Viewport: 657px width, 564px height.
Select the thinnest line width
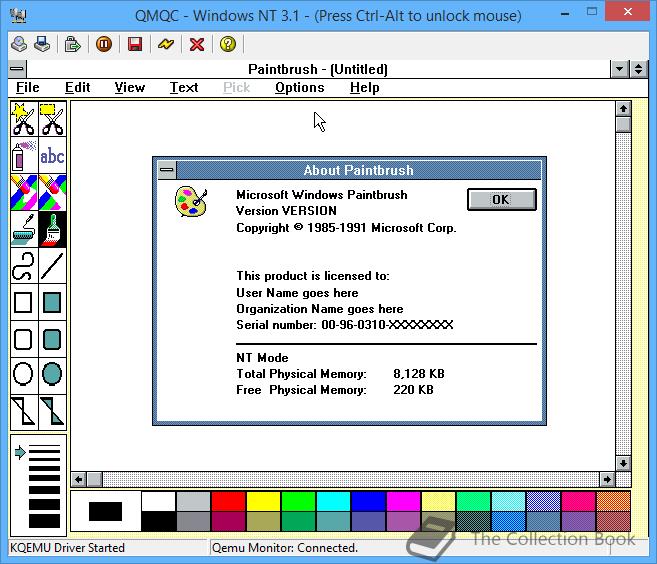coord(44,446)
